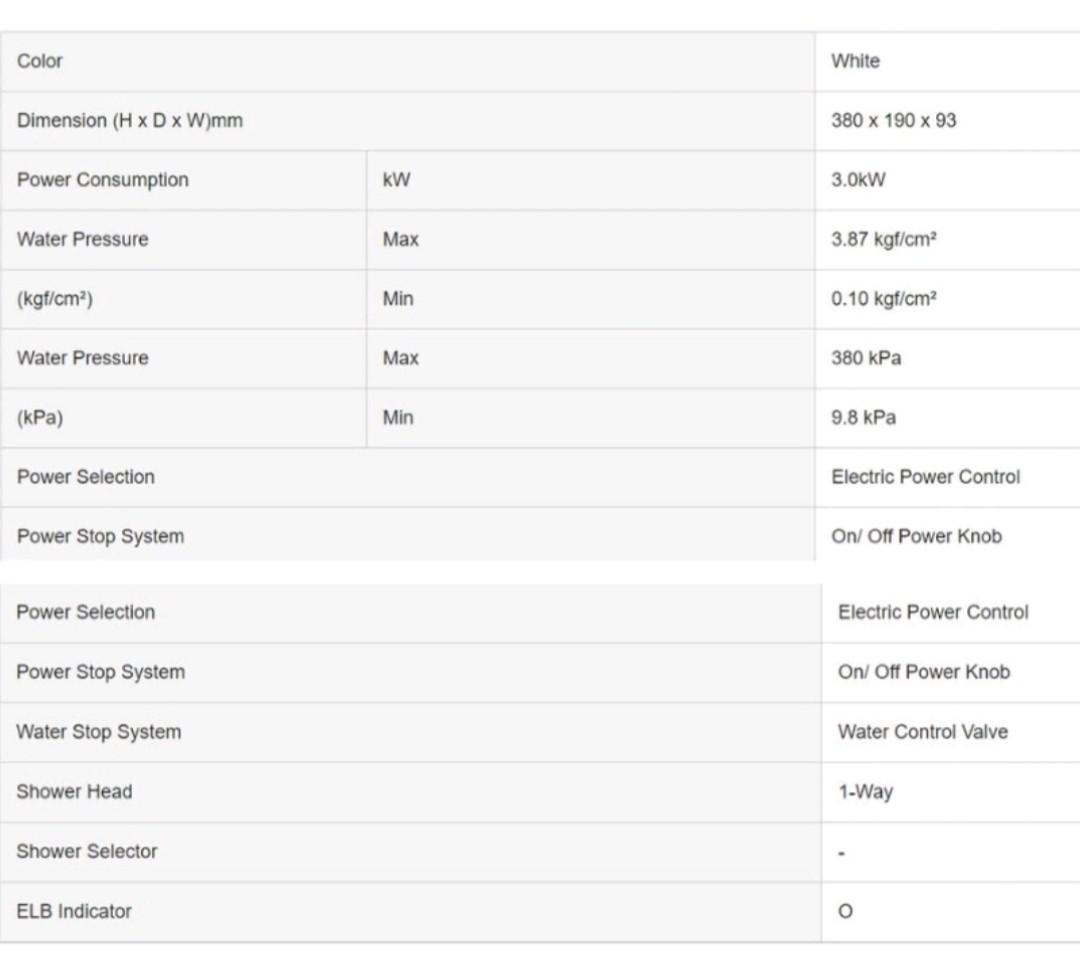The image size is (1080, 979).
Task: Click the (kgf/cm²) unit label
Action: [55, 299]
